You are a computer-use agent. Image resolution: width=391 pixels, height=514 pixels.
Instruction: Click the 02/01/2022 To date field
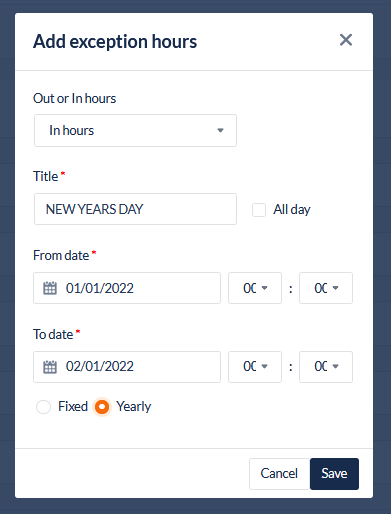(x=127, y=367)
